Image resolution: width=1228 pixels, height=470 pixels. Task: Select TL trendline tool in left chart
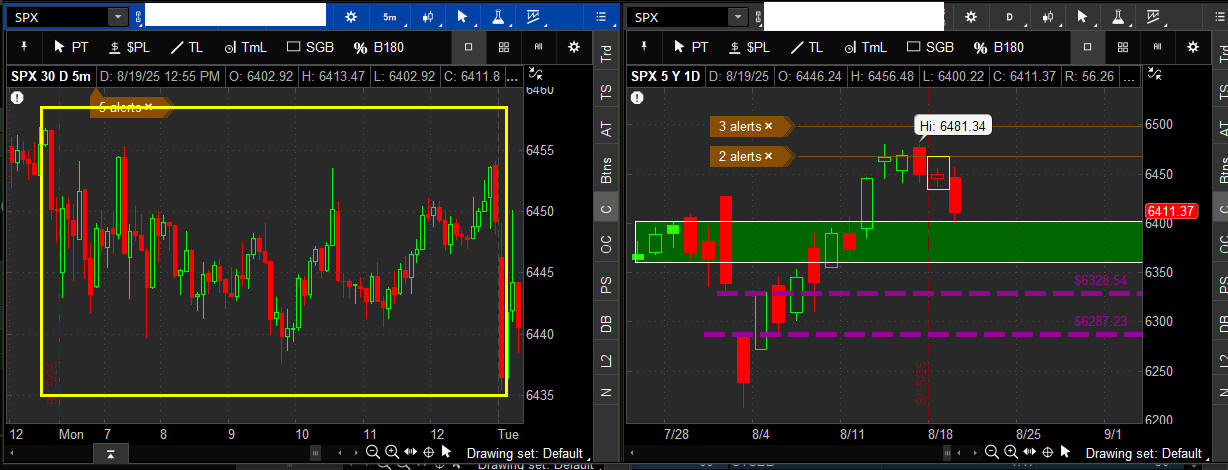[189, 47]
